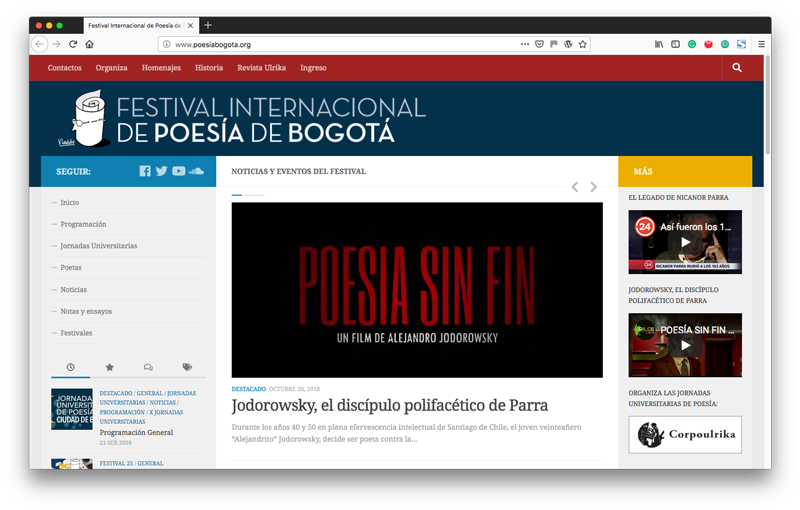The height and width of the screenshot is (510, 800).
Task: Open the Firefox library icon
Action: pyautogui.click(x=659, y=44)
